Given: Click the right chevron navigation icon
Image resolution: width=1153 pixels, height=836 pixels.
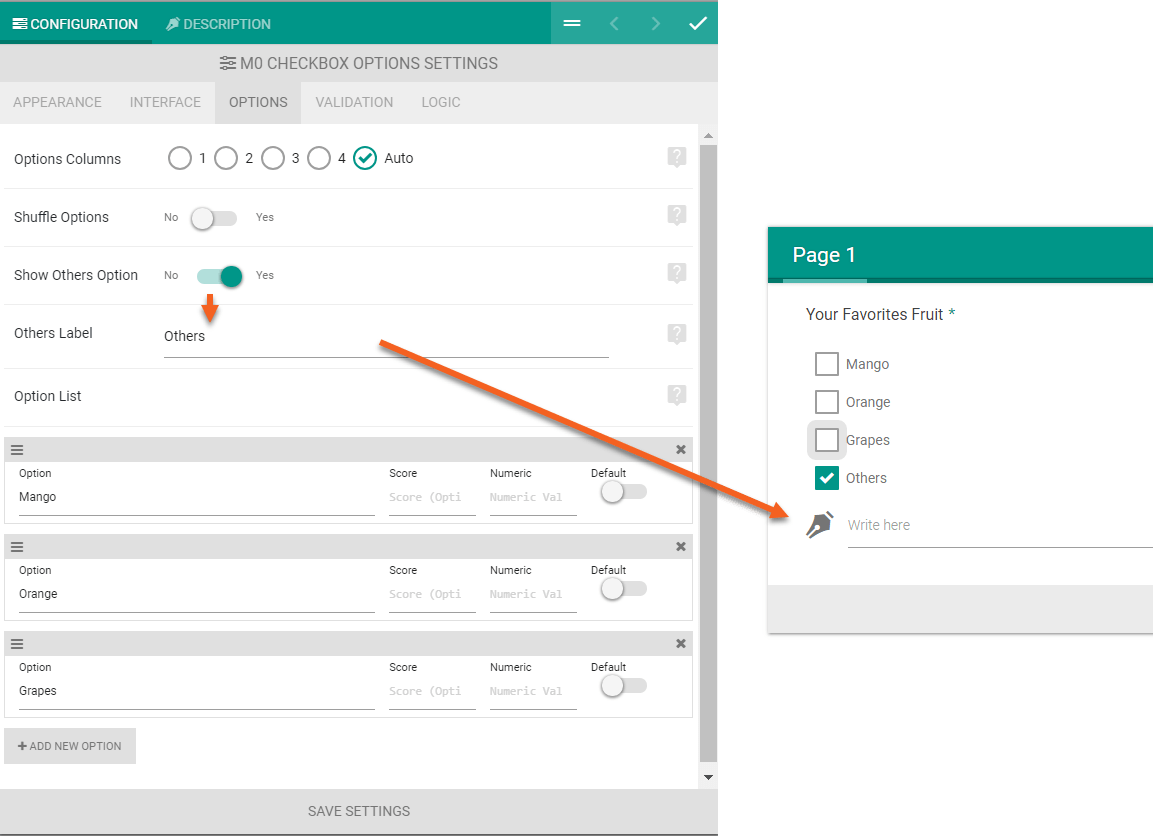Looking at the screenshot, I should point(656,22).
